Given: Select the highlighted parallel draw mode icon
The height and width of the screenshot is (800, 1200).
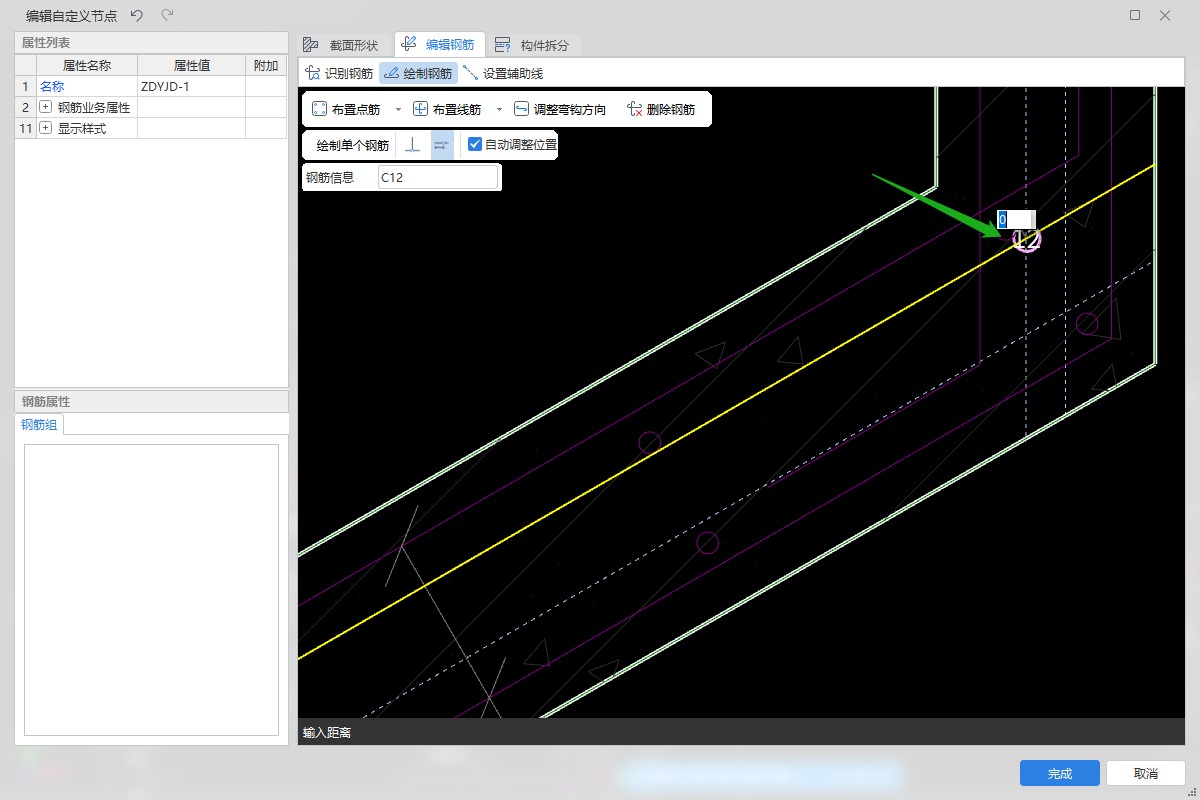Looking at the screenshot, I should pos(441,145).
